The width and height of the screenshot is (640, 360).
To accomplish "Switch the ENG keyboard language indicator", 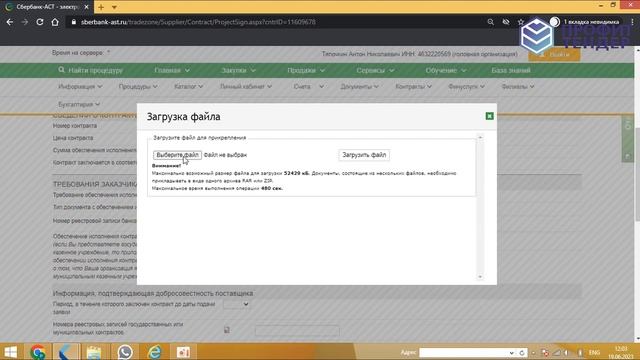I will [x=595, y=353].
